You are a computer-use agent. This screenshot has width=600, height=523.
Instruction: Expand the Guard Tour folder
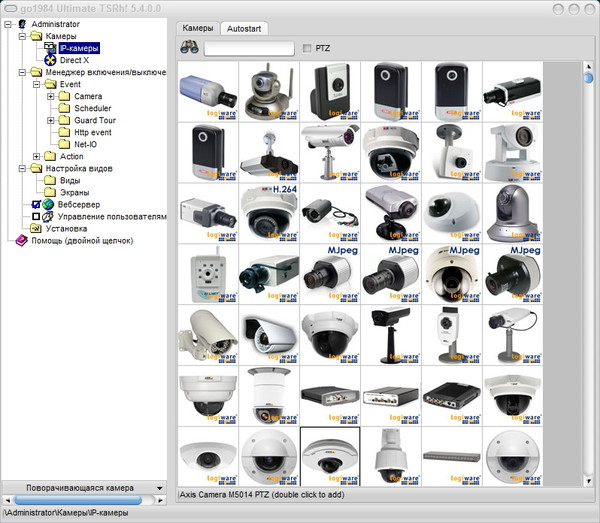point(50,120)
